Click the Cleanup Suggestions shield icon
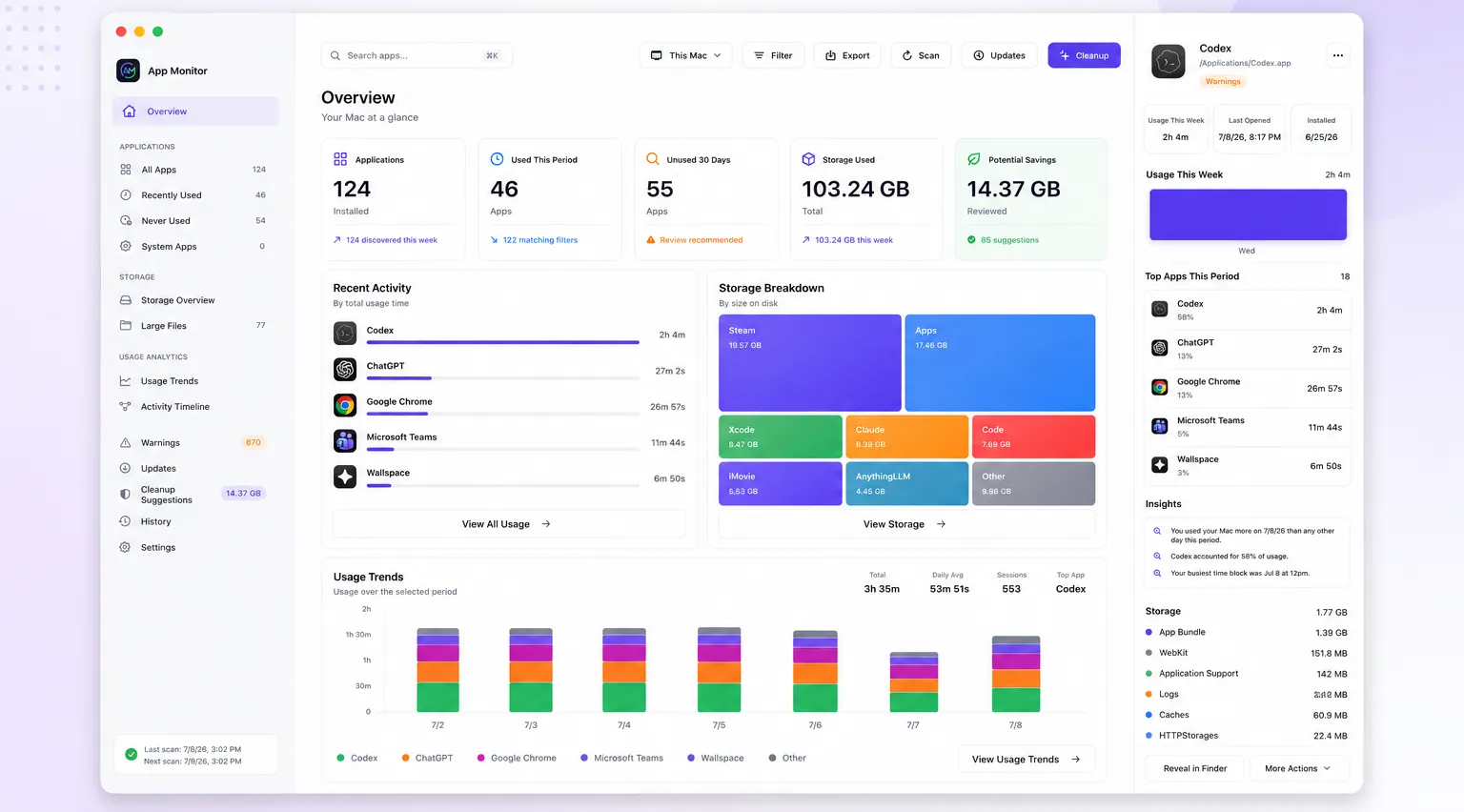This screenshot has height=812, width=1464. pos(126,495)
